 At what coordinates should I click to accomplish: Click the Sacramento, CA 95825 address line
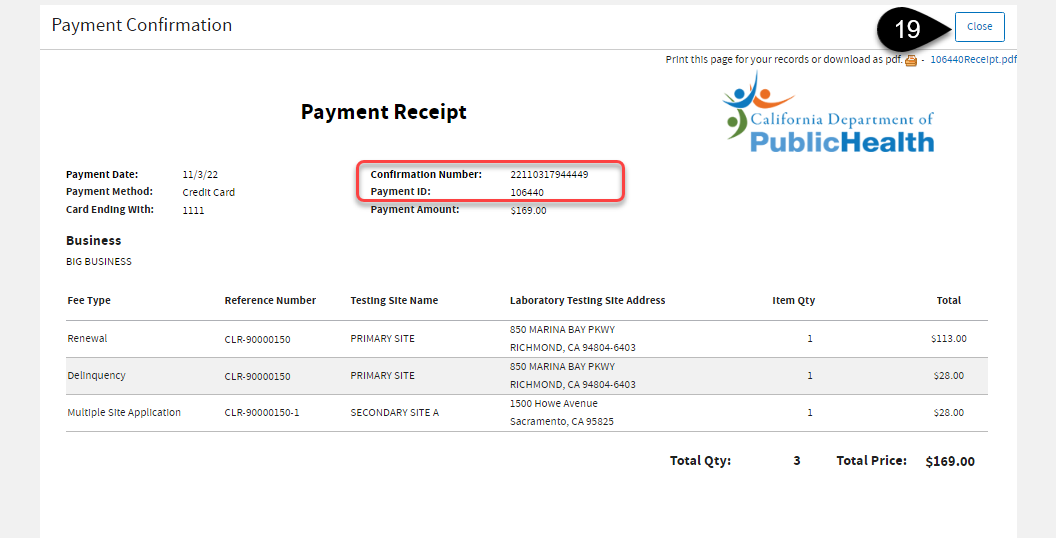click(562, 422)
